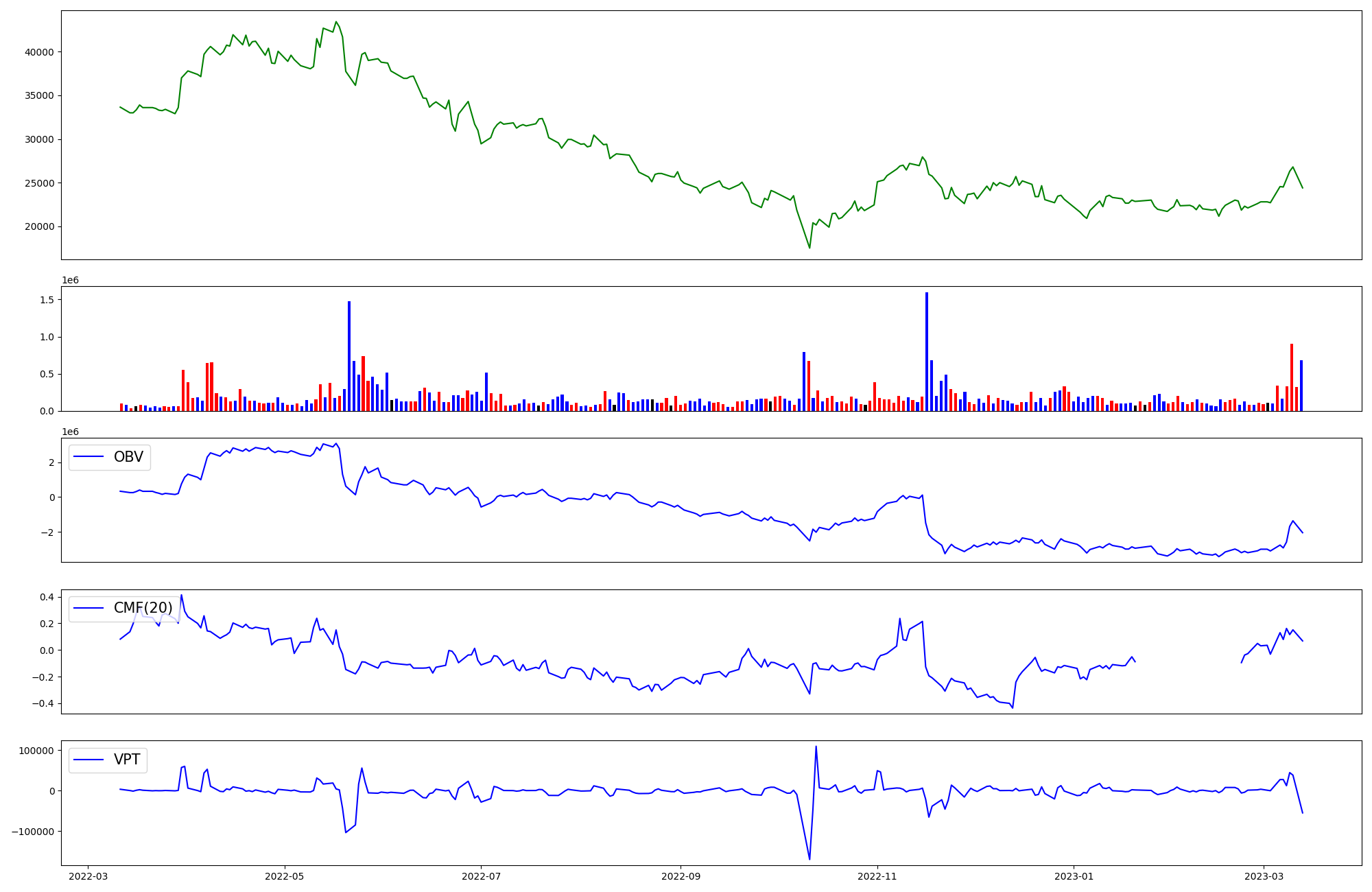Select the 2022-07 x-axis date label
The image size is (1372, 892).
[482, 876]
